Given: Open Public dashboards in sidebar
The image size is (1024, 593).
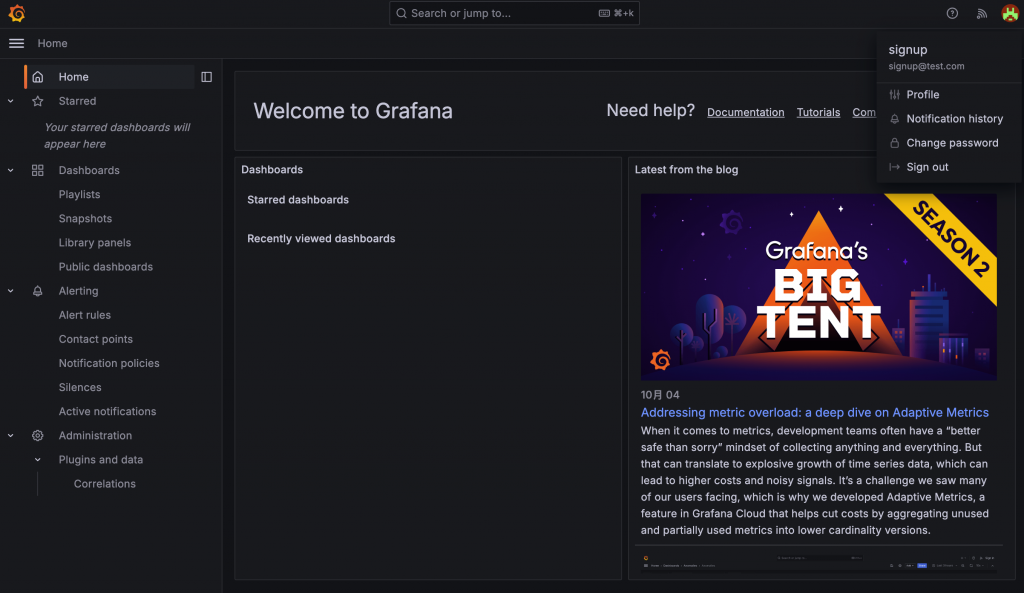Looking at the screenshot, I should [x=106, y=267].
